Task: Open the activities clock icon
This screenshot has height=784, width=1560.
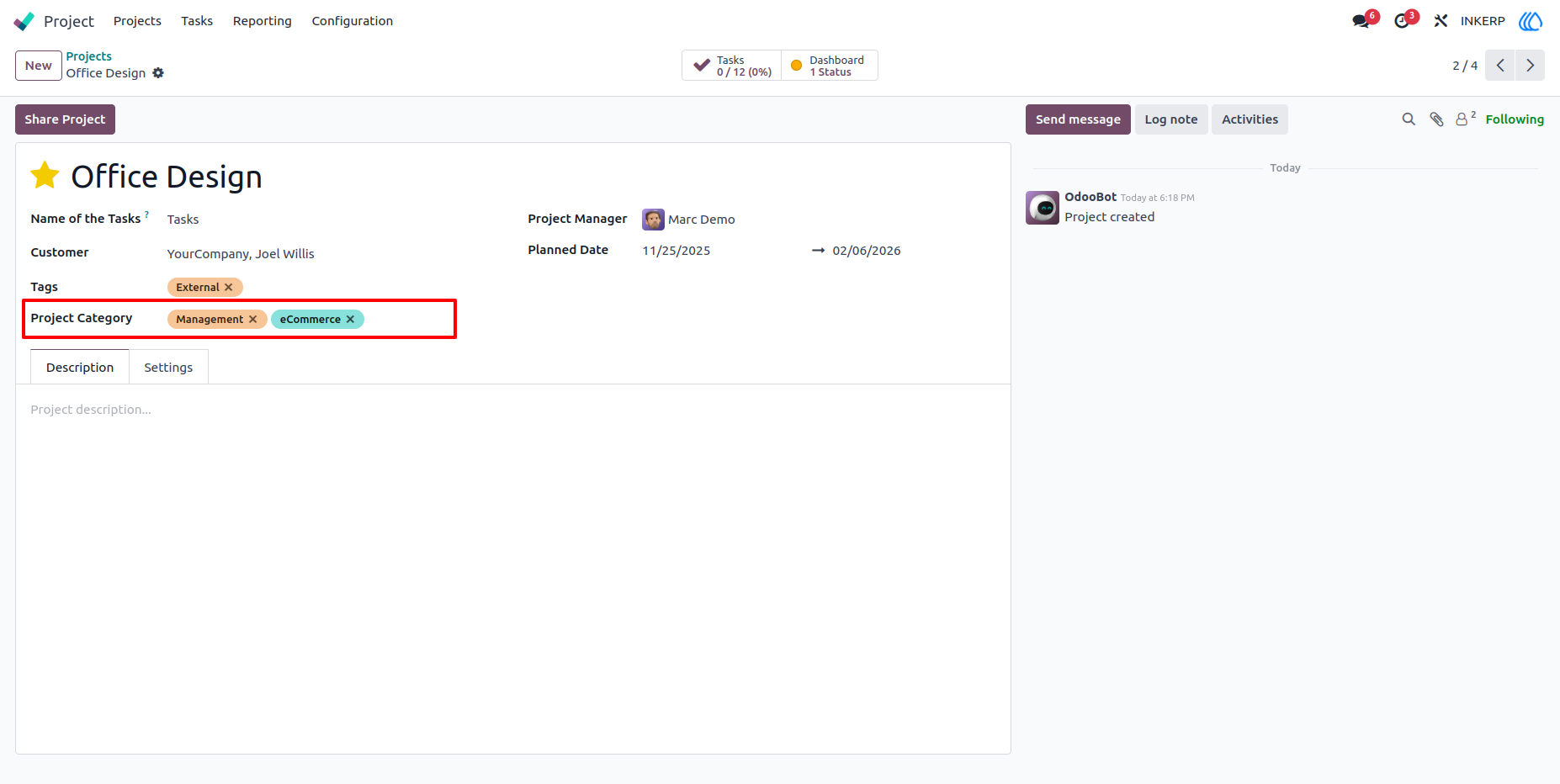Action: [1402, 21]
